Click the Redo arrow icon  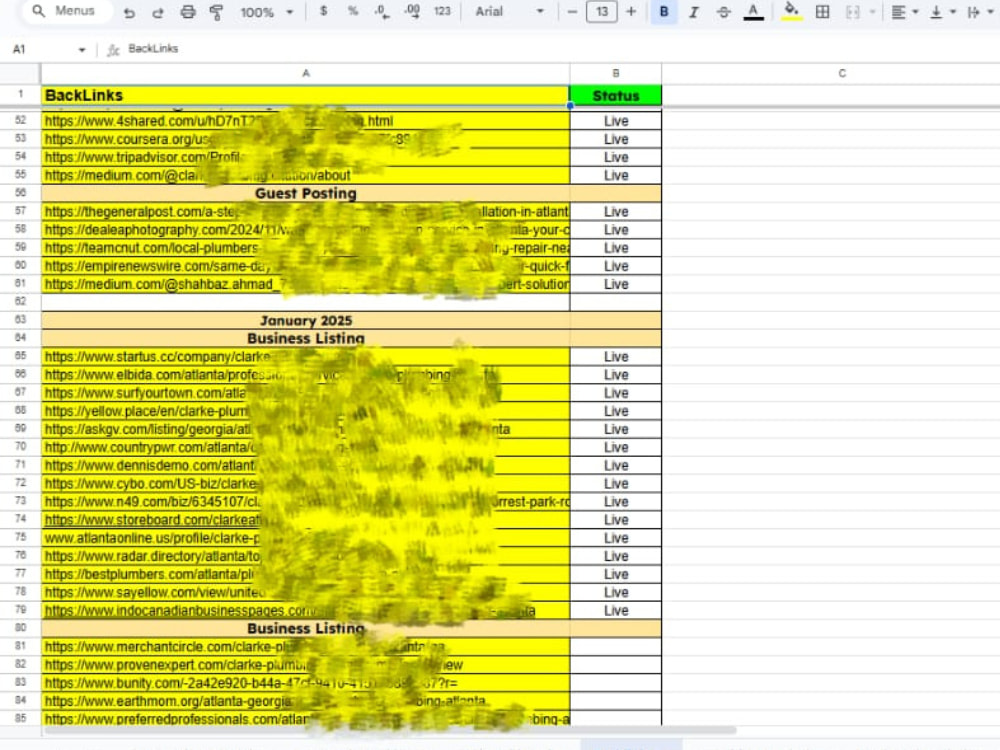click(158, 11)
